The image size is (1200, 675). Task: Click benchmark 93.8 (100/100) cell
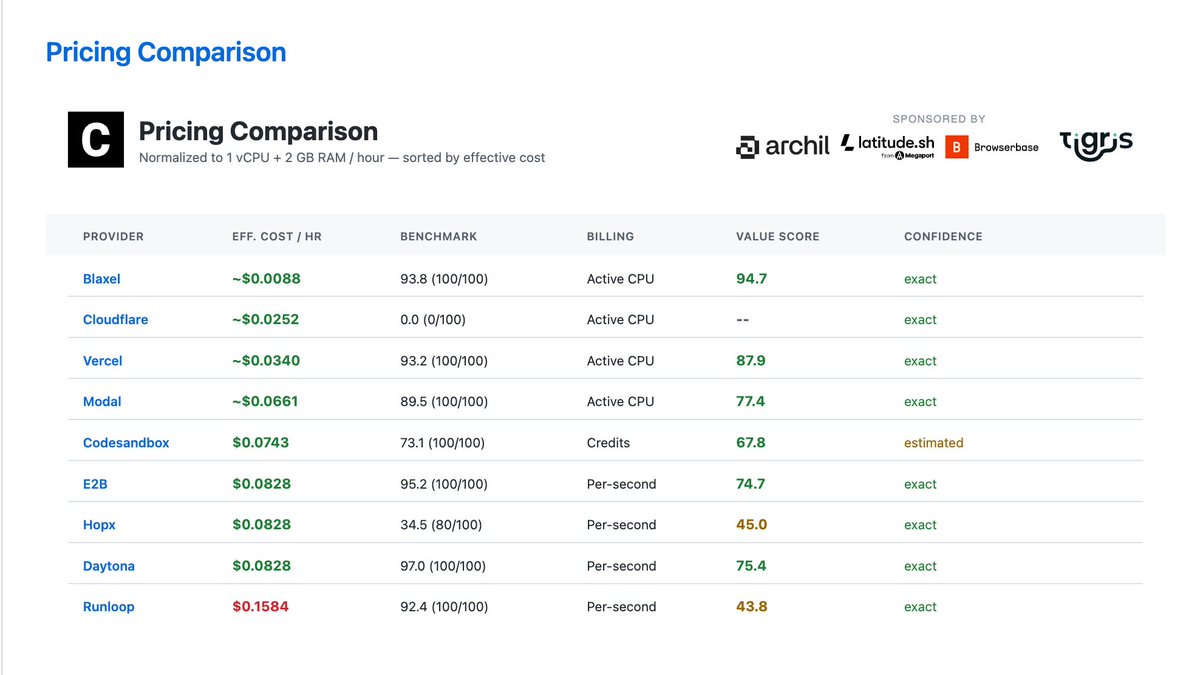click(x=444, y=279)
